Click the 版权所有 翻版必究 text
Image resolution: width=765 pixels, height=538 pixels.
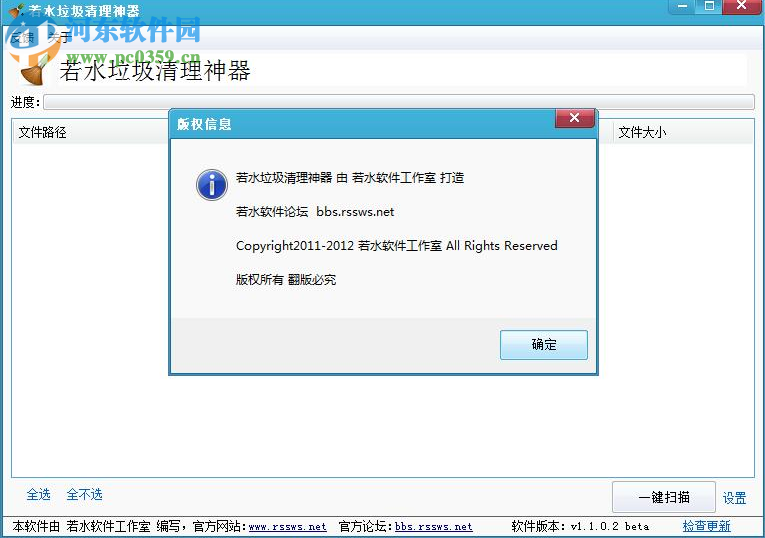click(286, 279)
